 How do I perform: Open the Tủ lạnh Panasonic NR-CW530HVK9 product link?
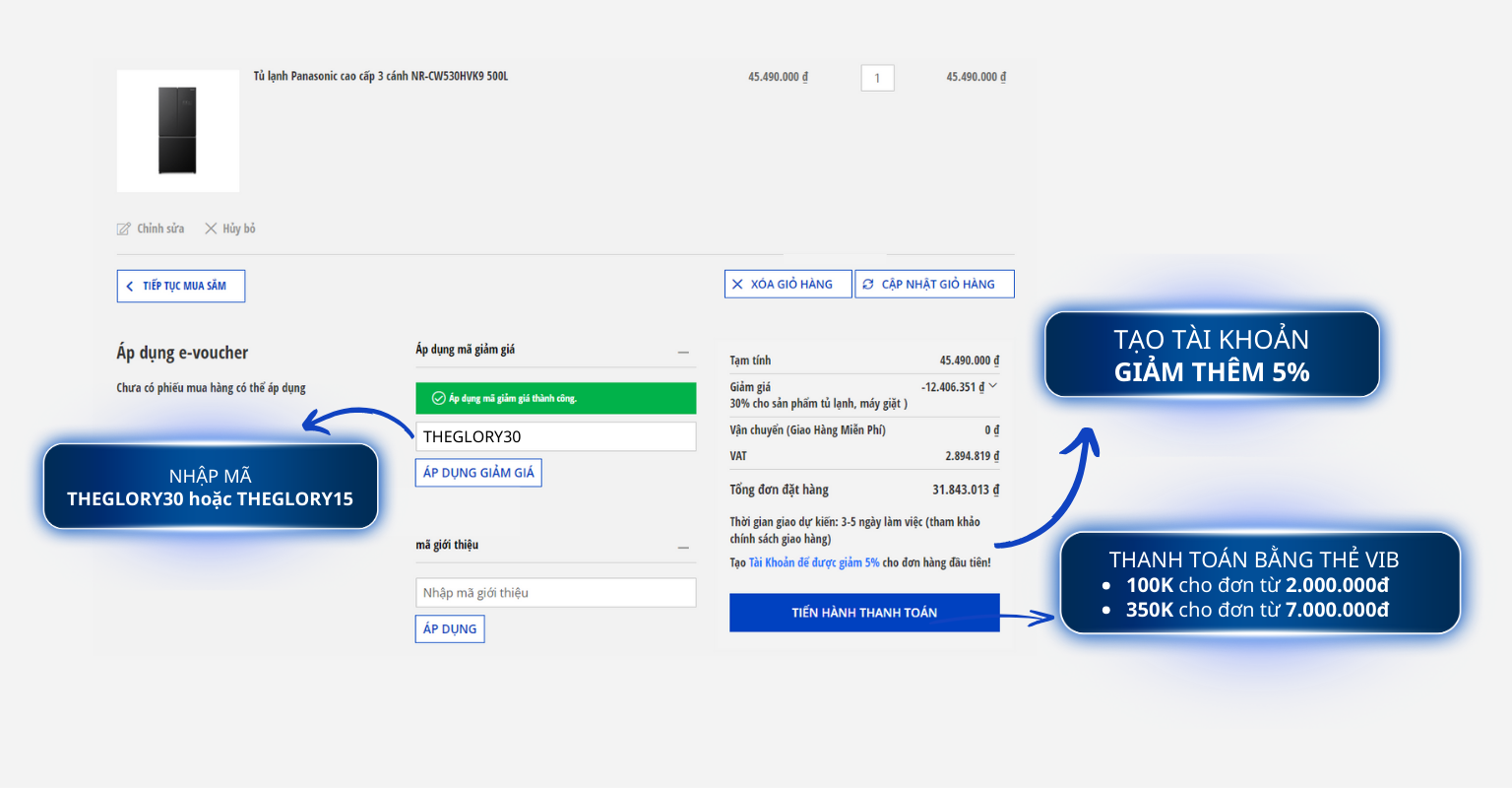tap(381, 76)
